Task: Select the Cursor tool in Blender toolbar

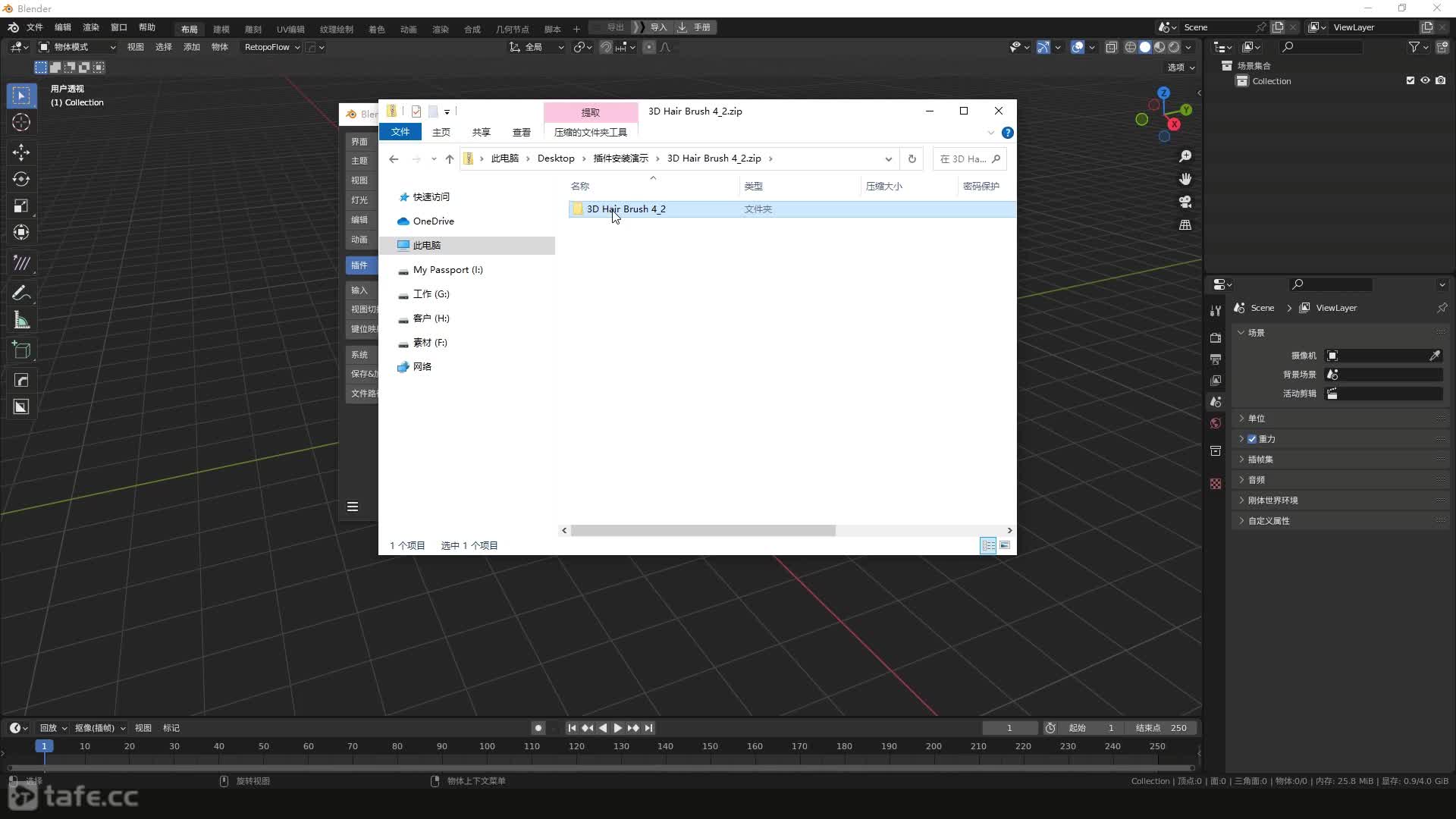Action: tap(21, 122)
